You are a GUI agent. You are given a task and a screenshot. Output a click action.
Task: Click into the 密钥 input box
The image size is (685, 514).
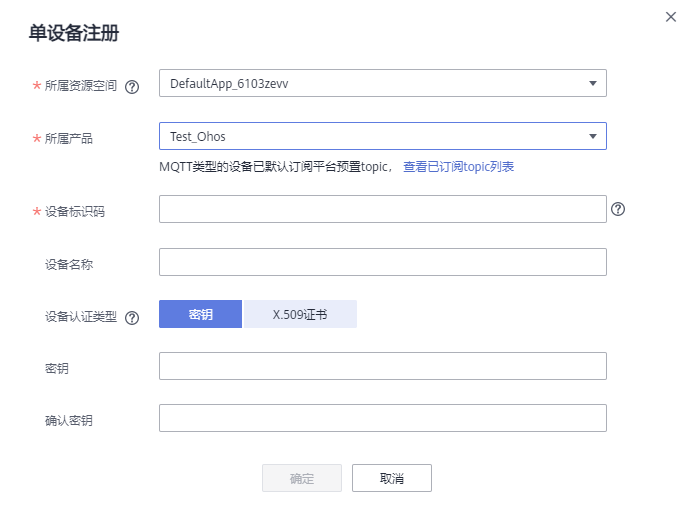click(x=382, y=366)
